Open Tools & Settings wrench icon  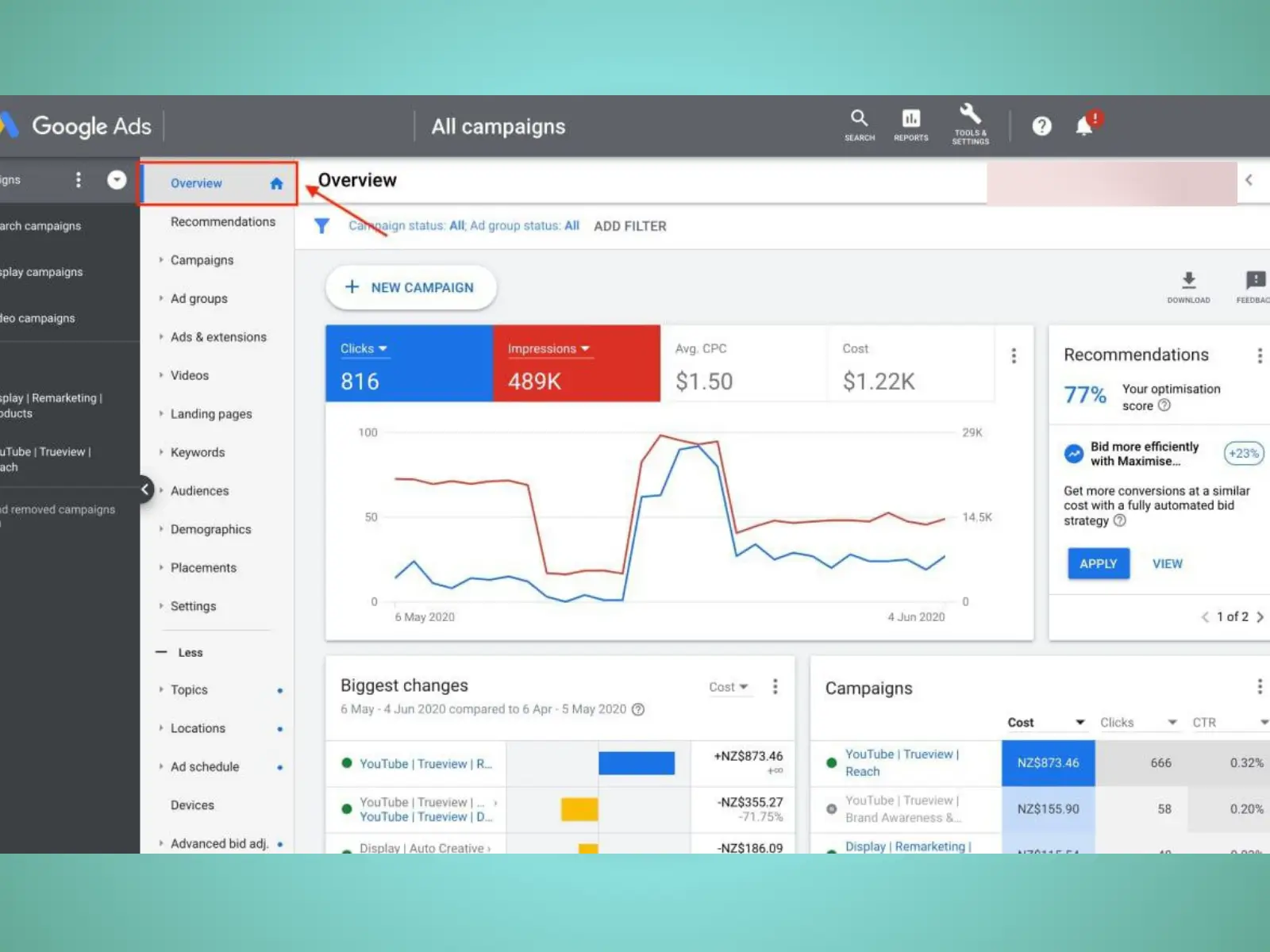(x=970, y=125)
